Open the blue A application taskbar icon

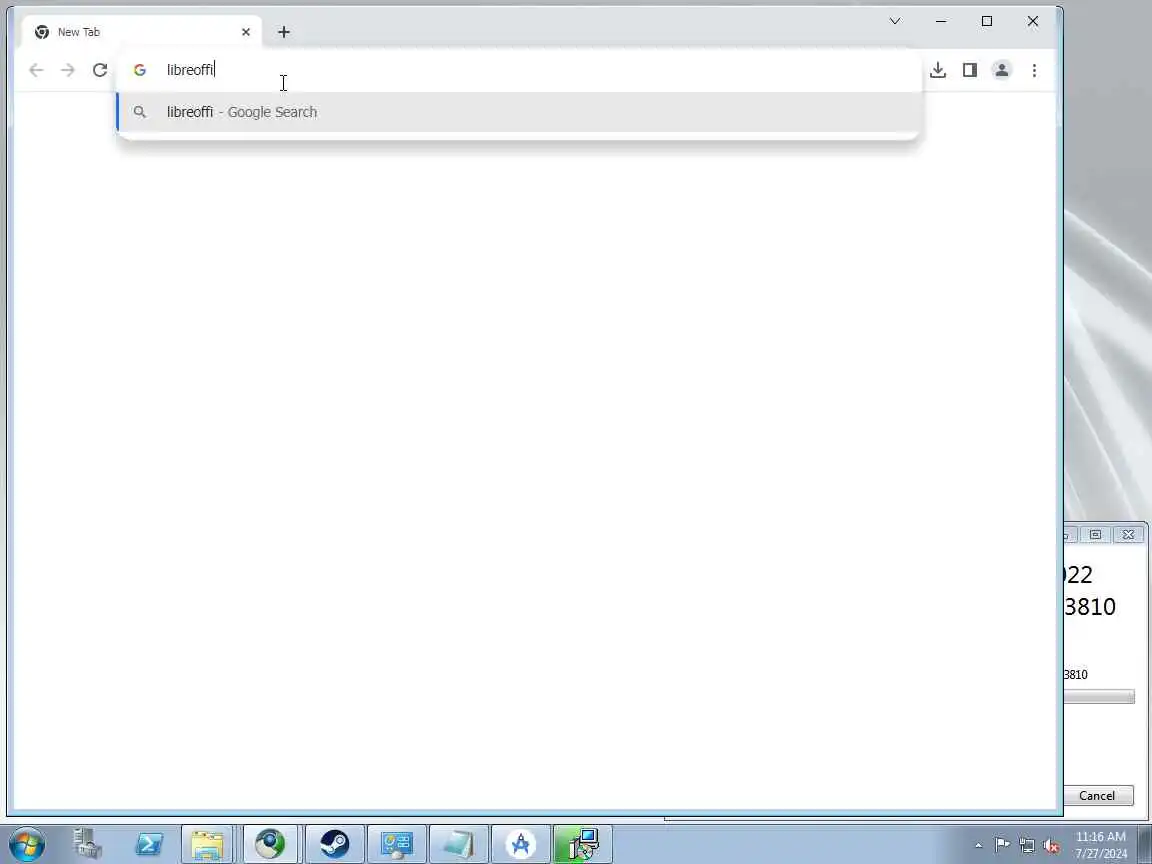pyautogui.click(x=520, y=843)
